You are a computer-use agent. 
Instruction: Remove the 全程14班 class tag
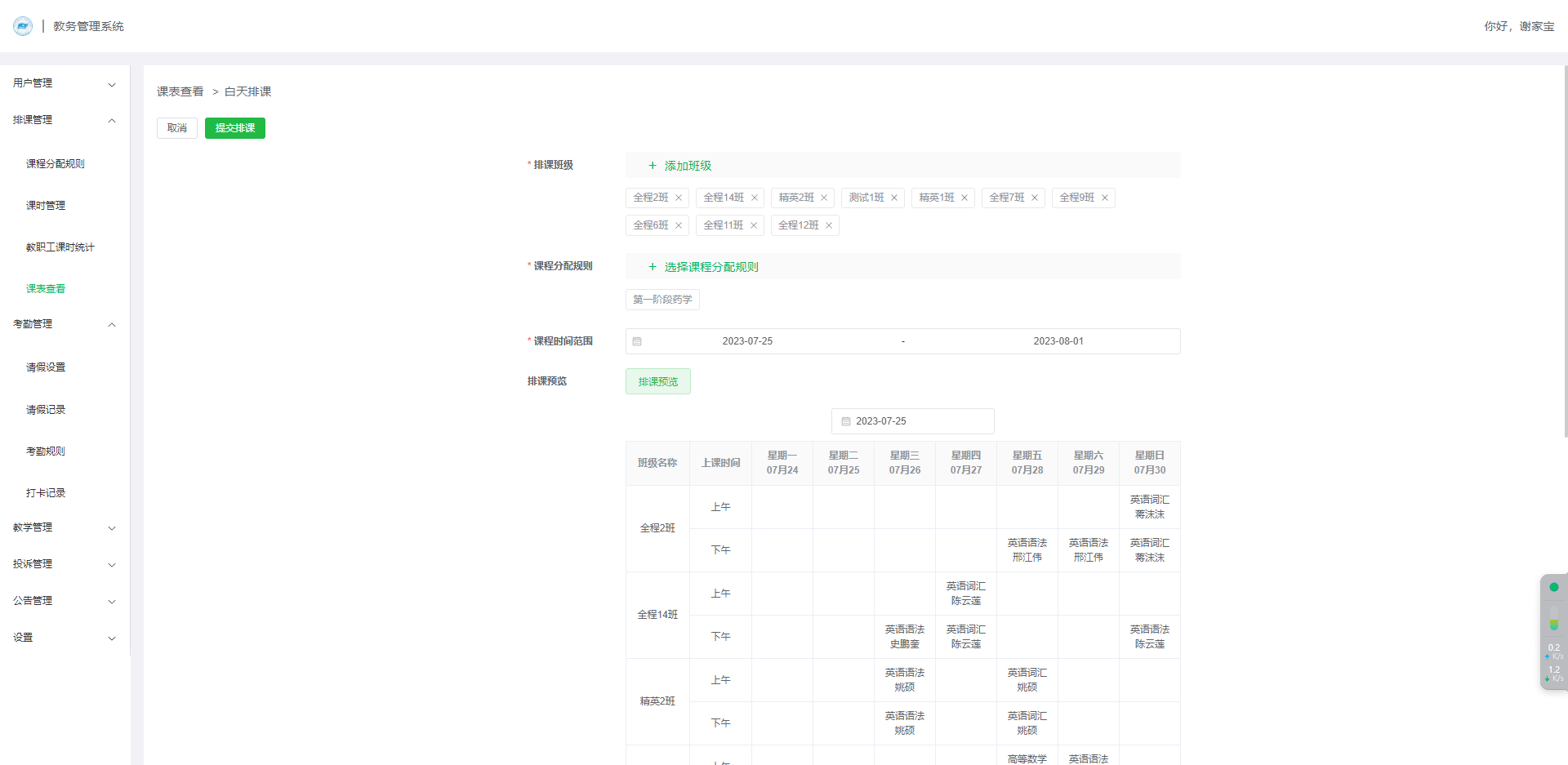pos(755,198)
